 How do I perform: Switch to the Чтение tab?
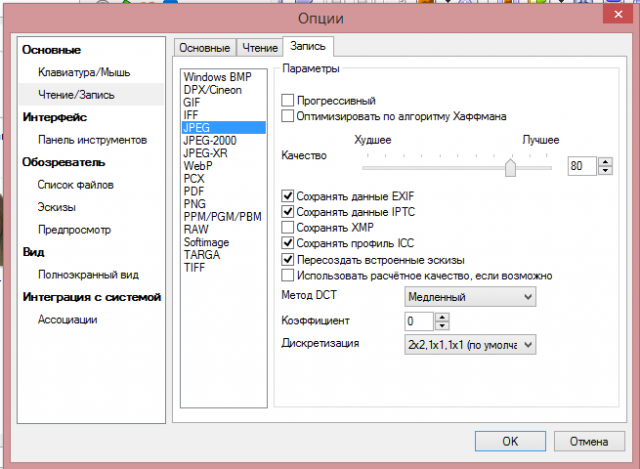(x=260, y=48)
